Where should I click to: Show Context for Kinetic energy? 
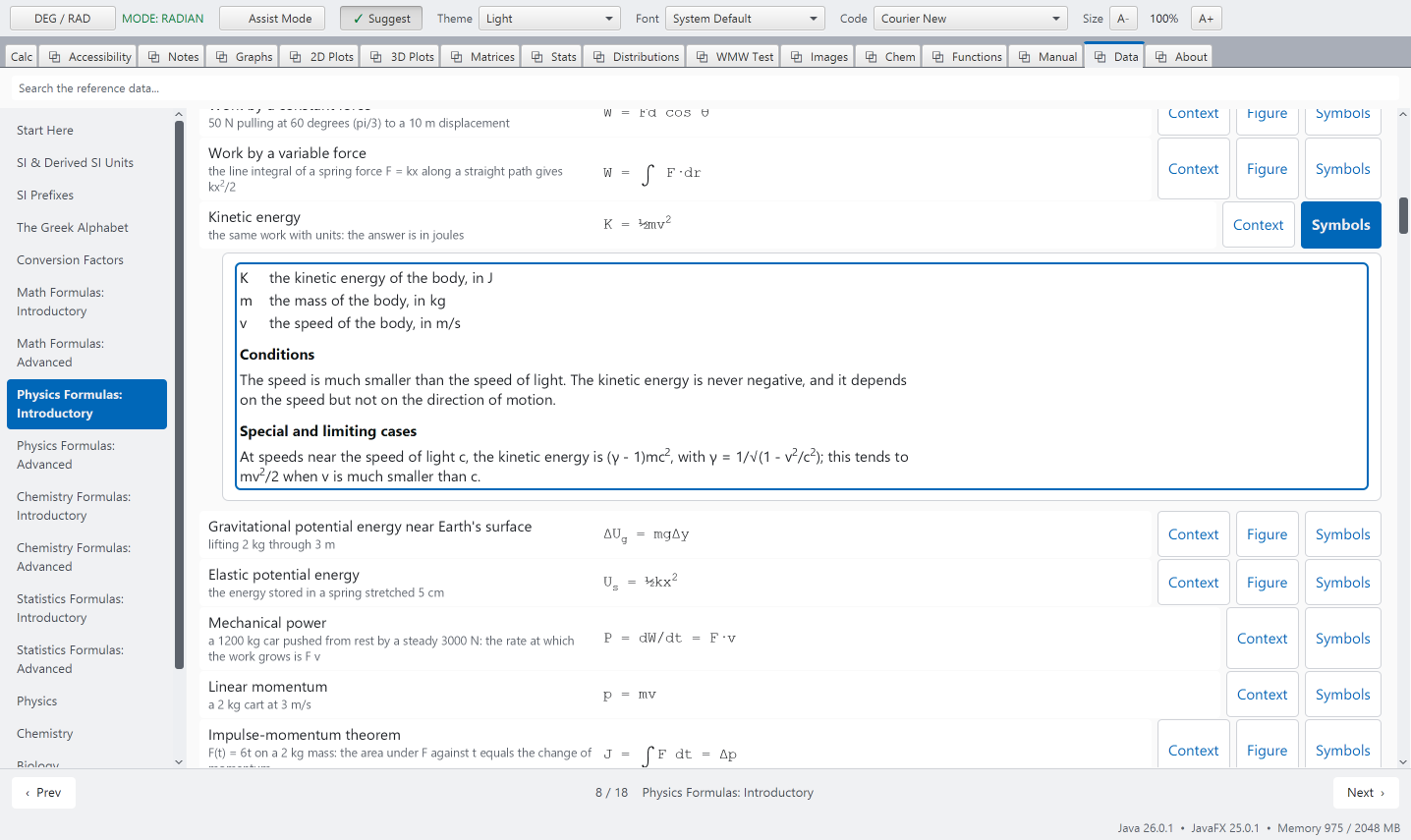(x=1258, y=225)
